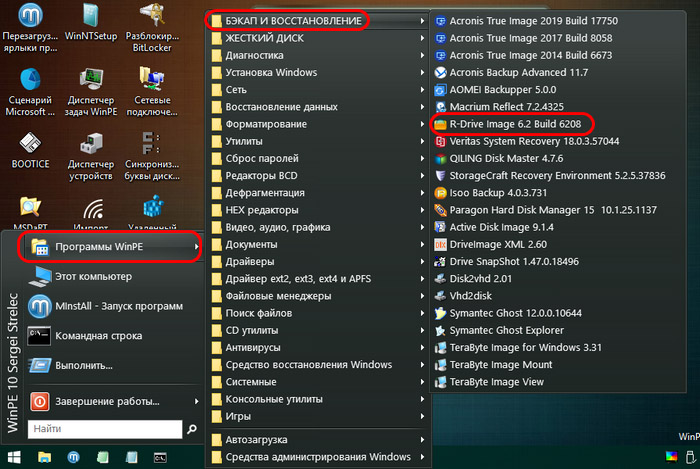The height and width of the screenshot is (469, 700).
Task: Launch Drive SnapShot 1.47.0.18496
Action: [507, 261]
